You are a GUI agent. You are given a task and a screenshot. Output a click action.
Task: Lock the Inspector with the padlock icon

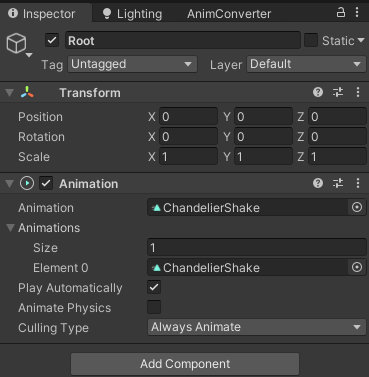[341, 13]
